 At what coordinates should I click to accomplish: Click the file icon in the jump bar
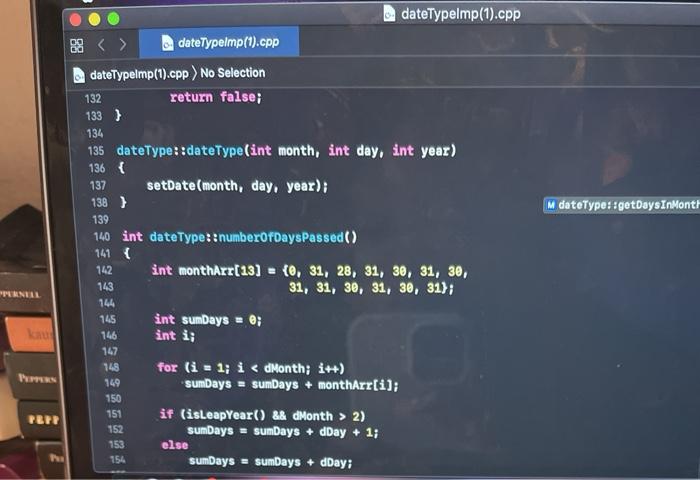tap(79, 75)
